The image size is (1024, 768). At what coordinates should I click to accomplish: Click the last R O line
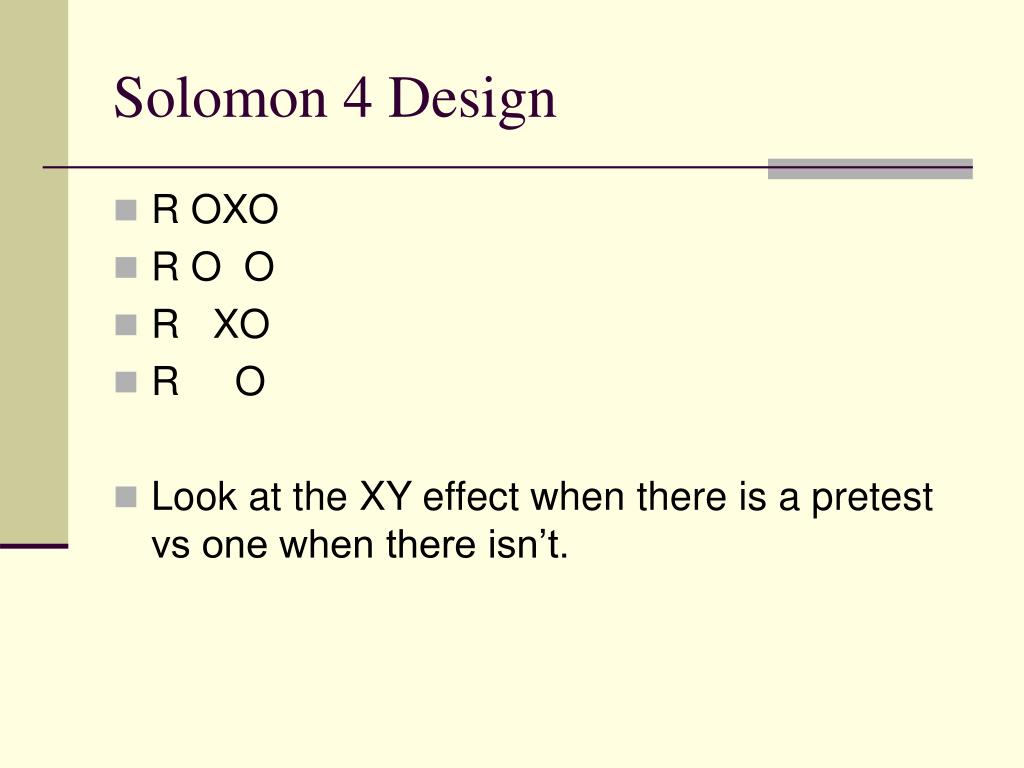tap(209, 381)
